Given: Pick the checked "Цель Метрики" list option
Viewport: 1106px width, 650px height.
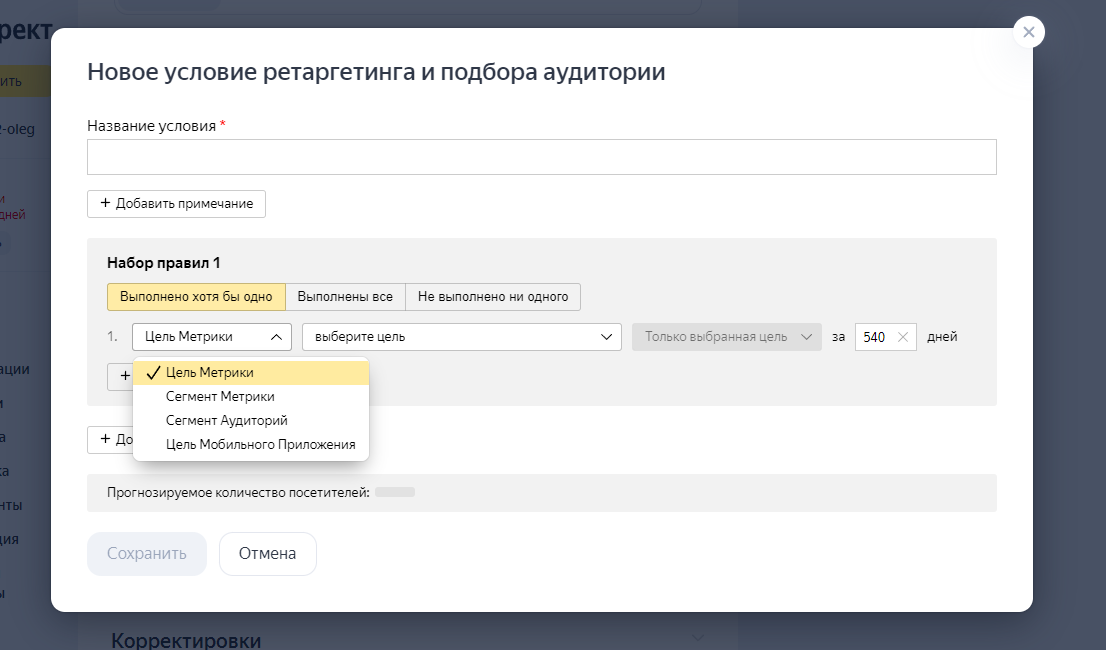Looking at the screenshot, I should pyautogui.click(x=210, y=372).
